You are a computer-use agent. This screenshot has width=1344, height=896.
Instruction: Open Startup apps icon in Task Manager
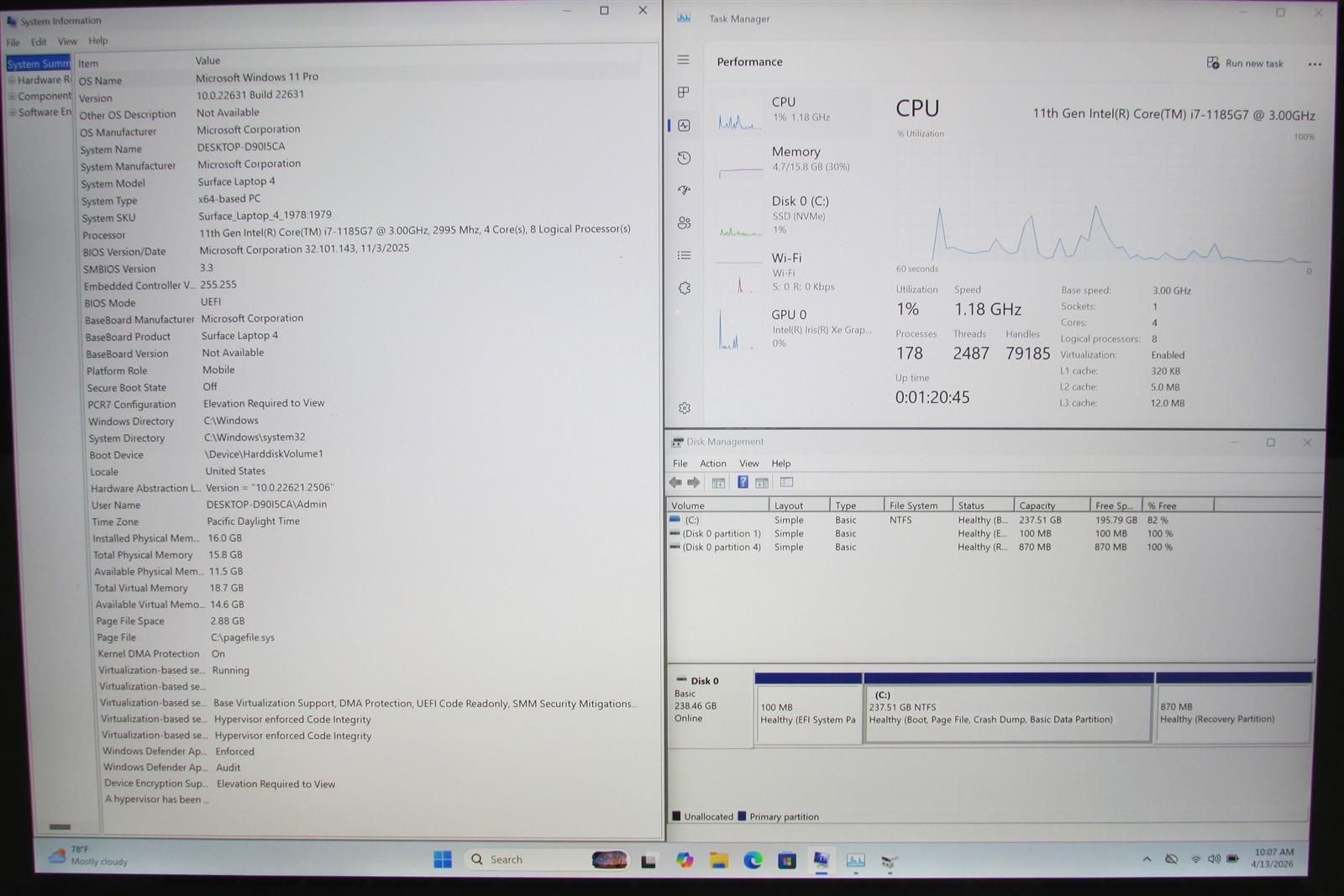pos(684,191)
